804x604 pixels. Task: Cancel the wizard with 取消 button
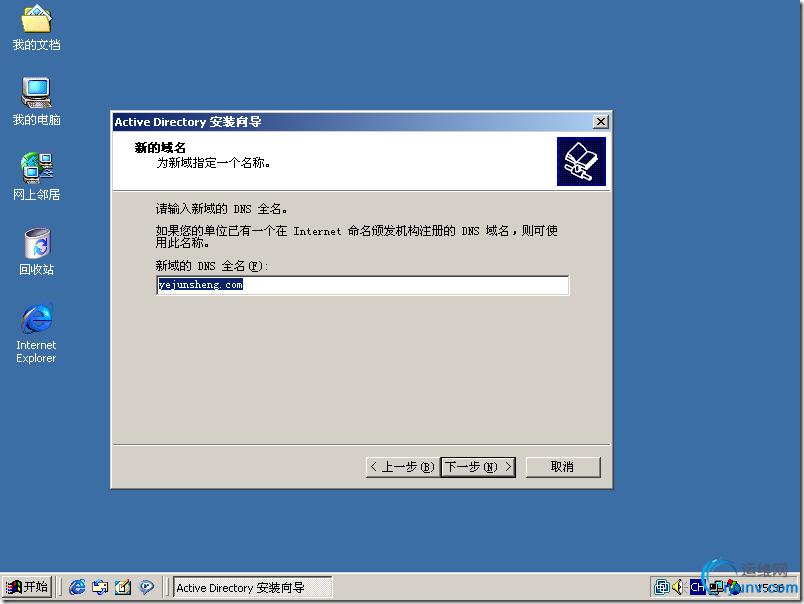[563, 467]
